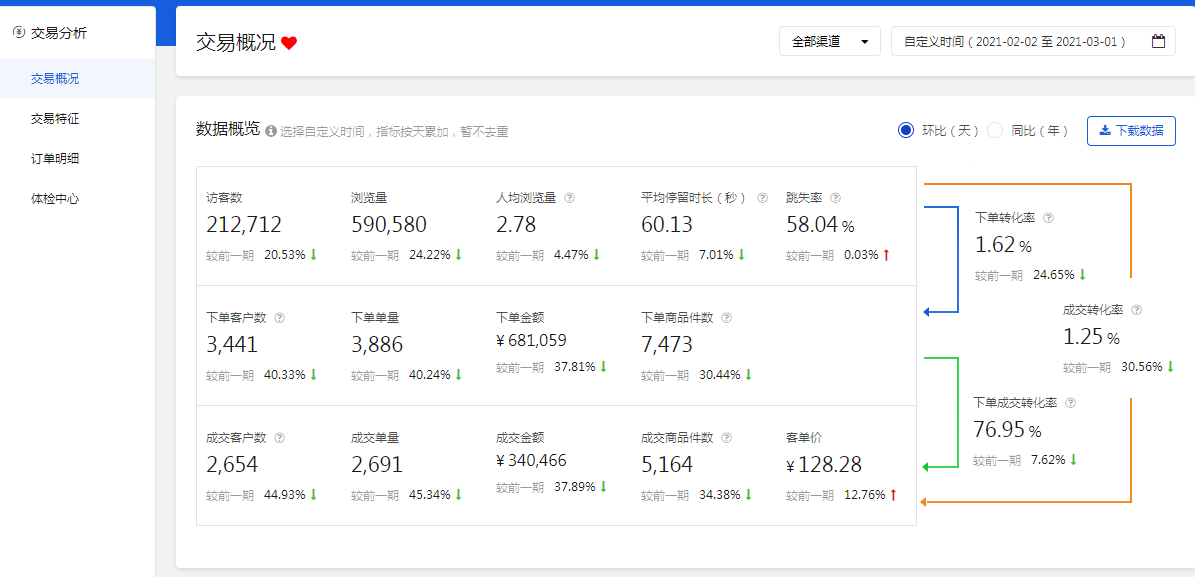This screenshot has width=1195, height=577.
Task: Click the 成交客户数 value 2,654
Action: [x=232, y=464]
